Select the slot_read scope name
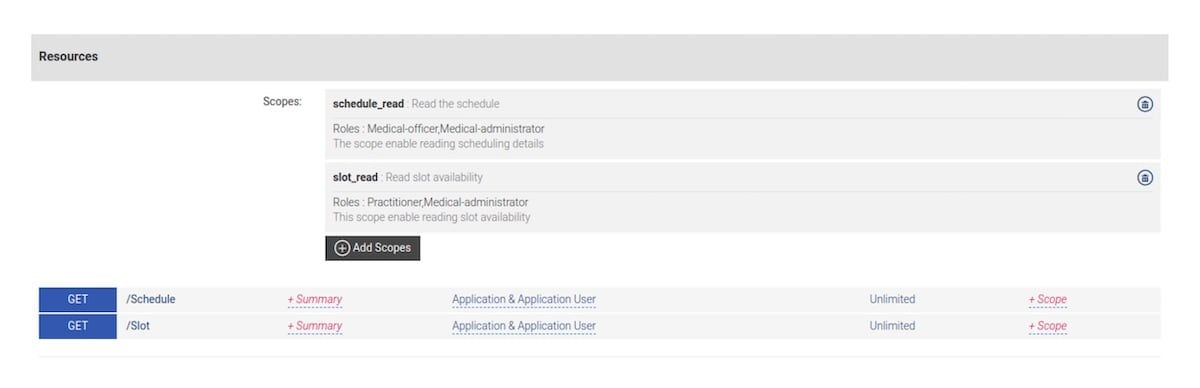 pos(355,178)
